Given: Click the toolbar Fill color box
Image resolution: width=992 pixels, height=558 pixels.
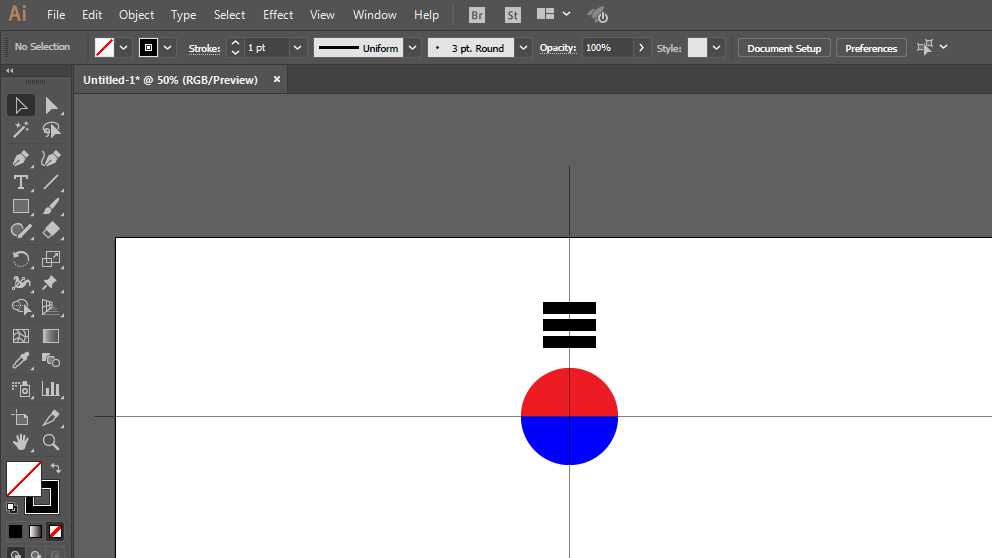Looking at the screenshot, I should (x=23, y=479).
